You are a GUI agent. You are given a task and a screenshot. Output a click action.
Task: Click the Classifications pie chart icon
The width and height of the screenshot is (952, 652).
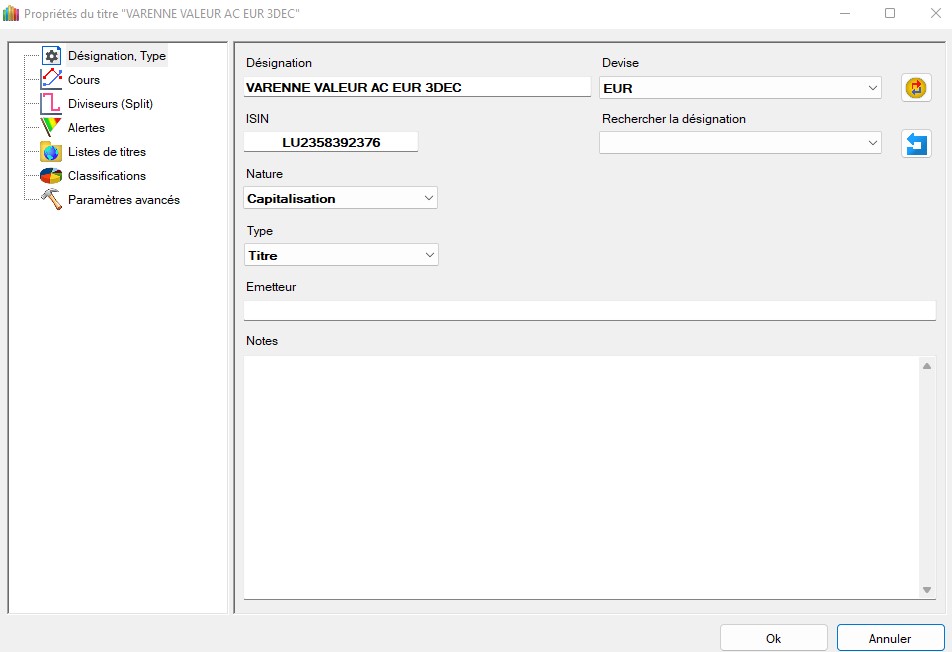pyautogui.click(x=51, y=176)
